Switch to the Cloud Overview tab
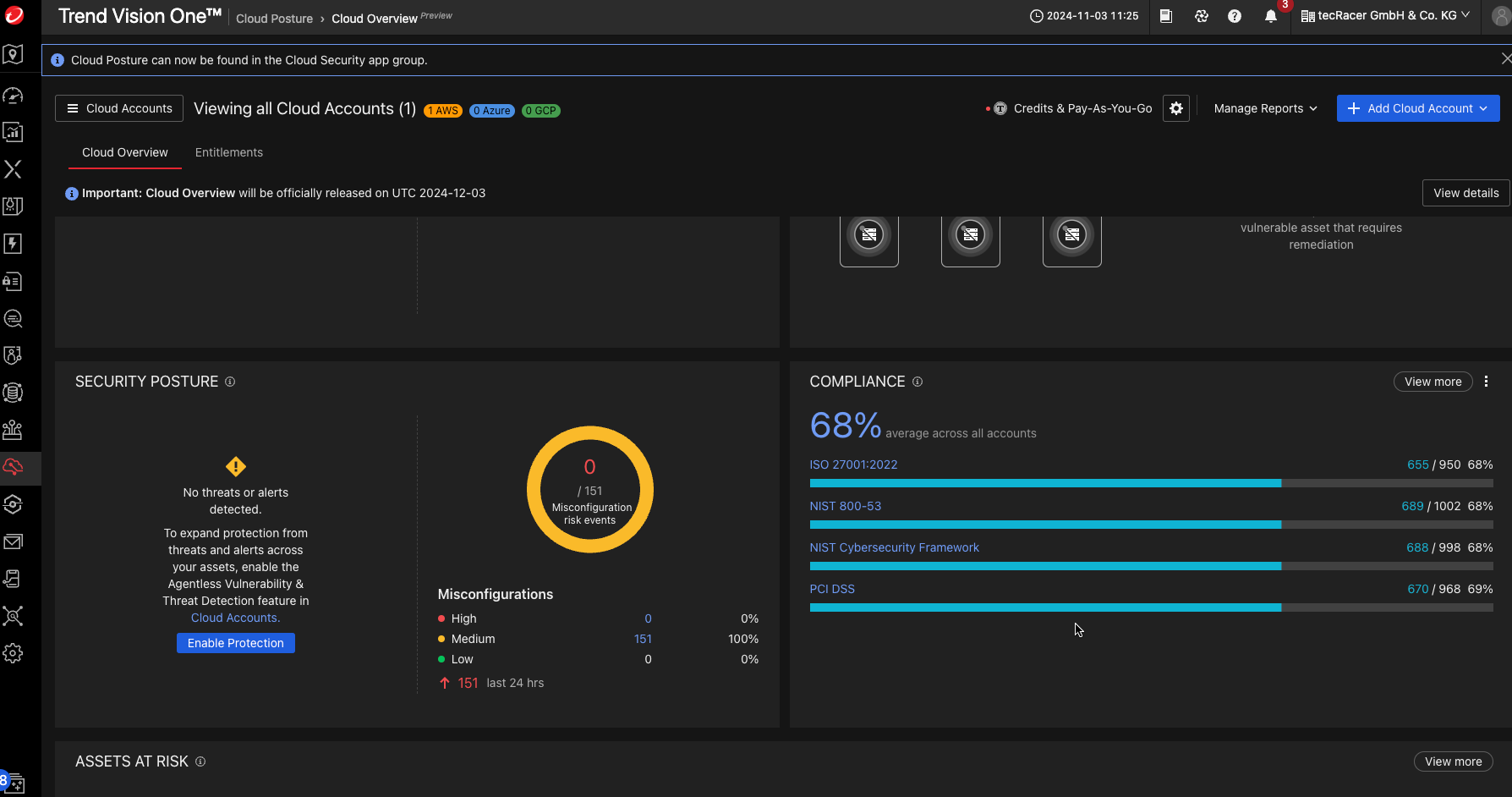This screenshot has height=797, width=1512. coord(125,152)
